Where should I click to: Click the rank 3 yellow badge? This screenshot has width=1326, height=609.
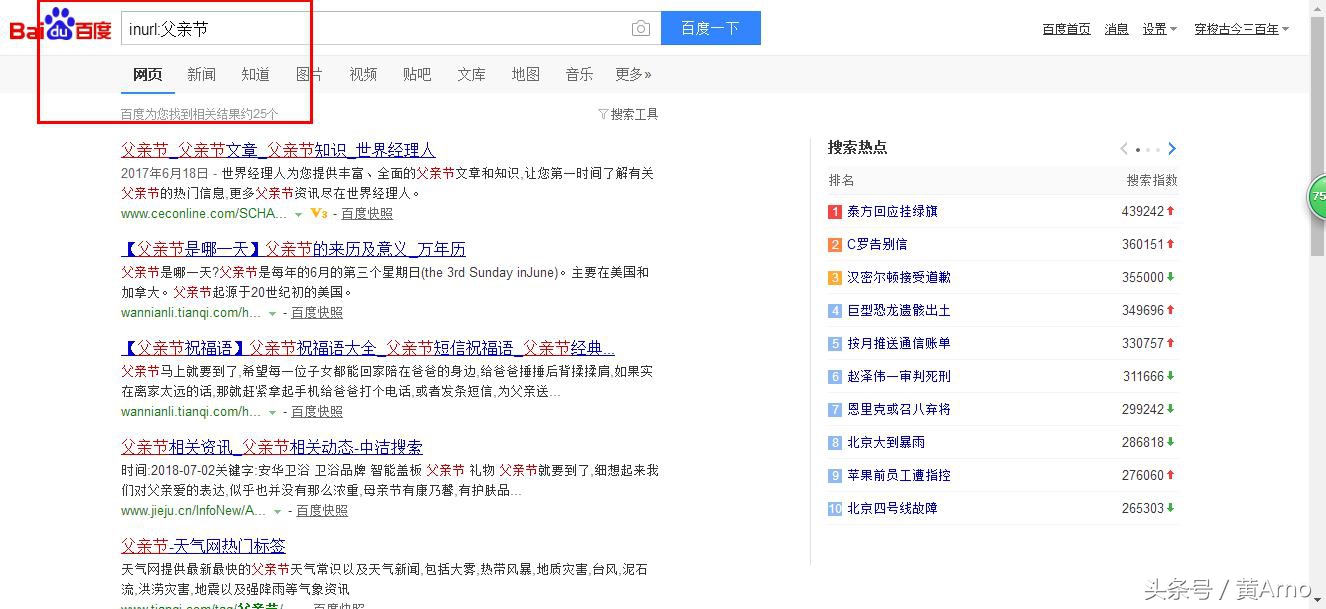[x=835, y=277]
